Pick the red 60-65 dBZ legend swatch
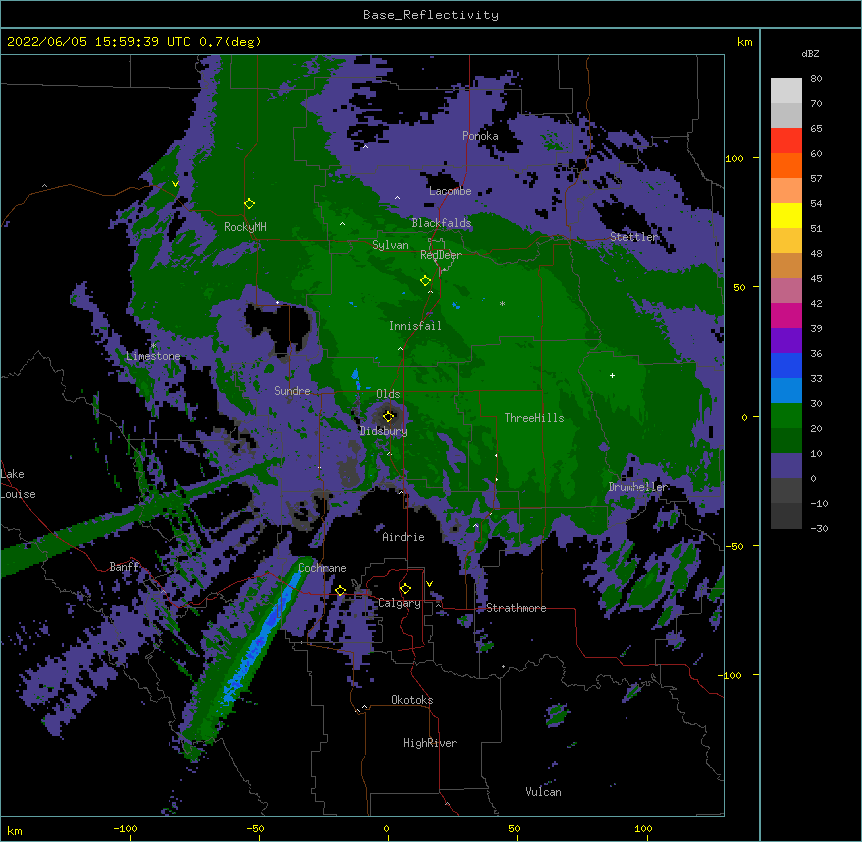 [x=786, y=141]
